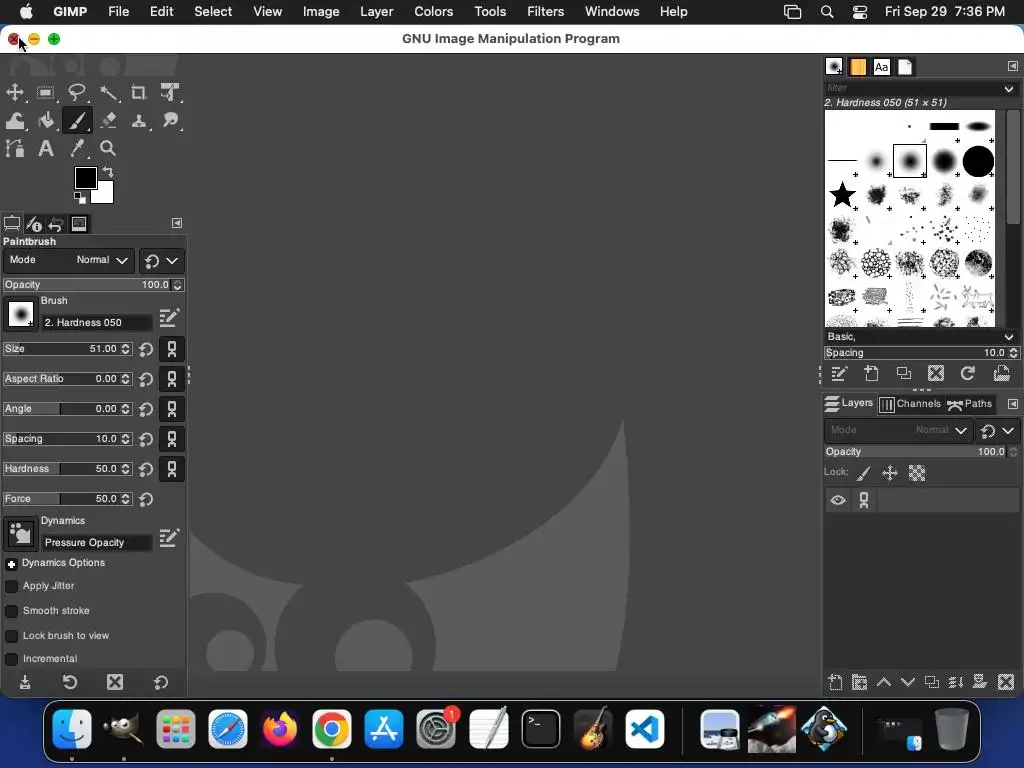
Task: Select the Text tool
Action: (46, 148)
